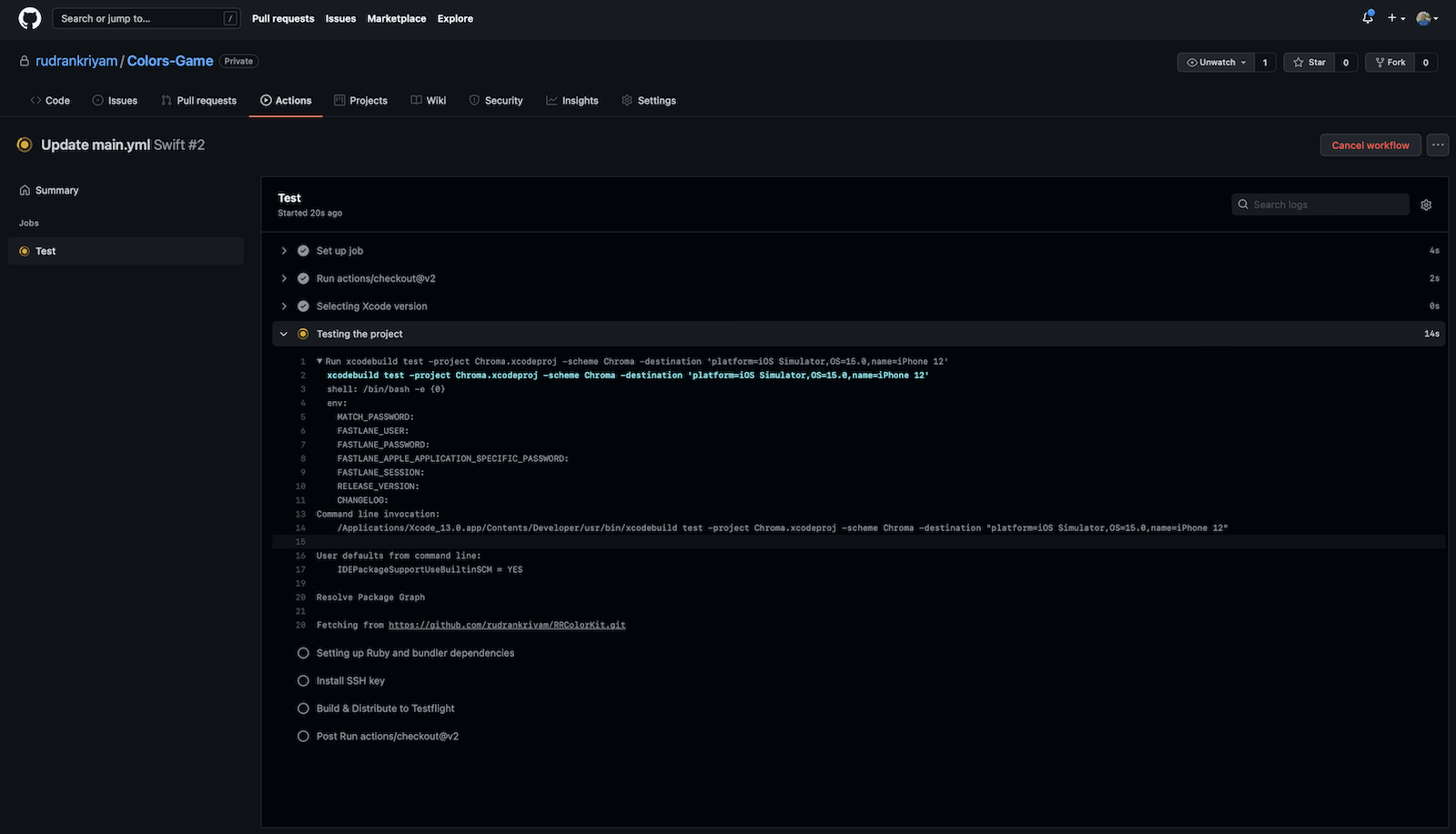Image resolution: width=1456 pixels, height=834 pixels.
Task: Open the Colors-Game repository link
Action: [x=170, y=61]
